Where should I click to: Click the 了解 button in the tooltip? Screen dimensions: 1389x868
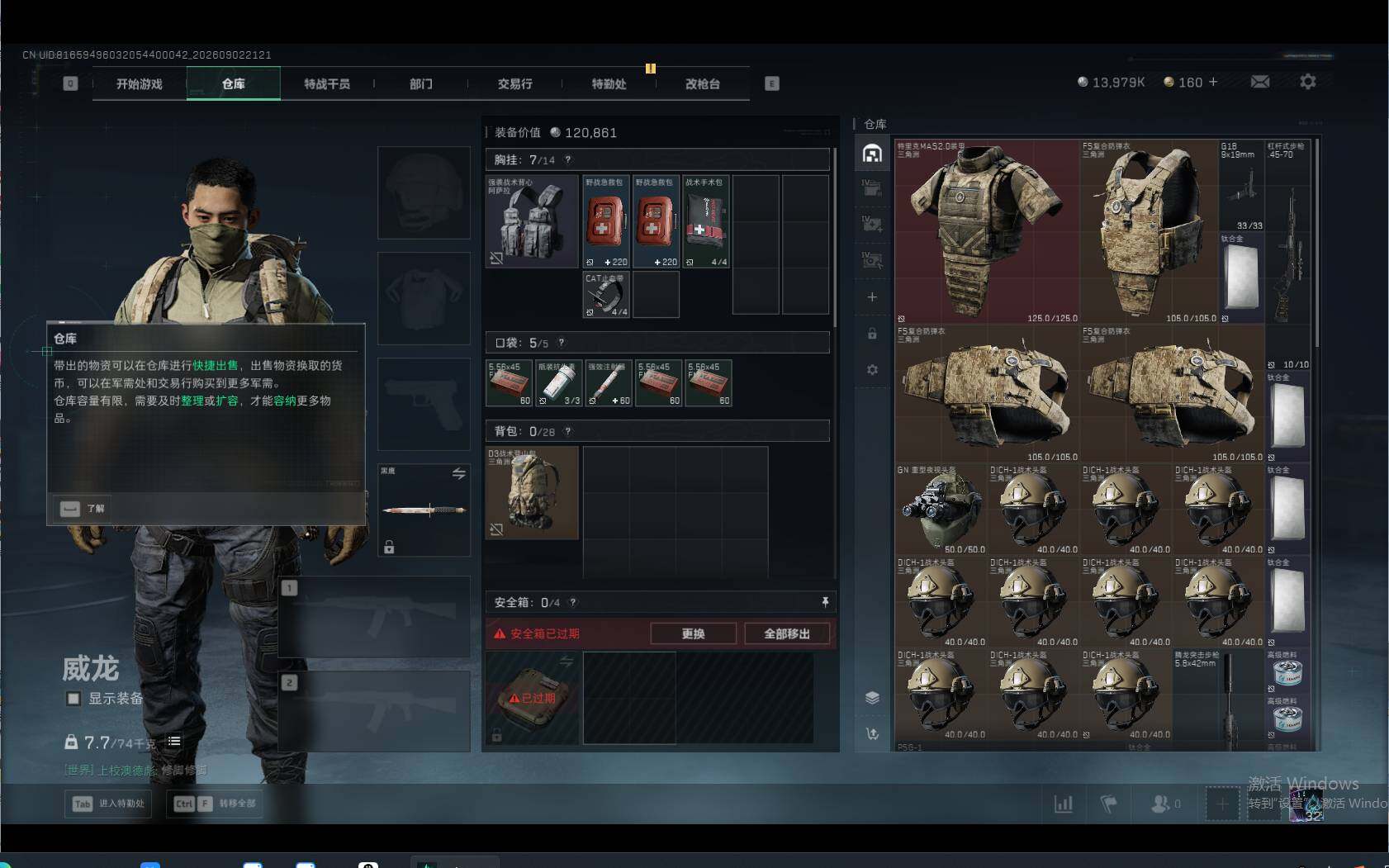click(x=83, y=509)
